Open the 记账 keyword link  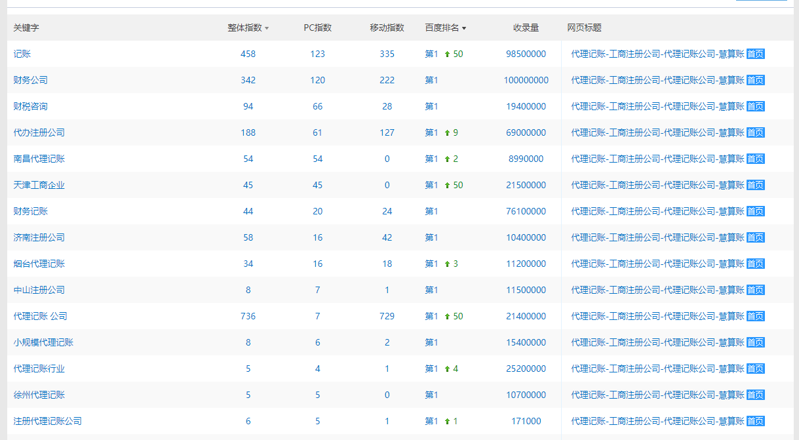(x=22, y=54)
